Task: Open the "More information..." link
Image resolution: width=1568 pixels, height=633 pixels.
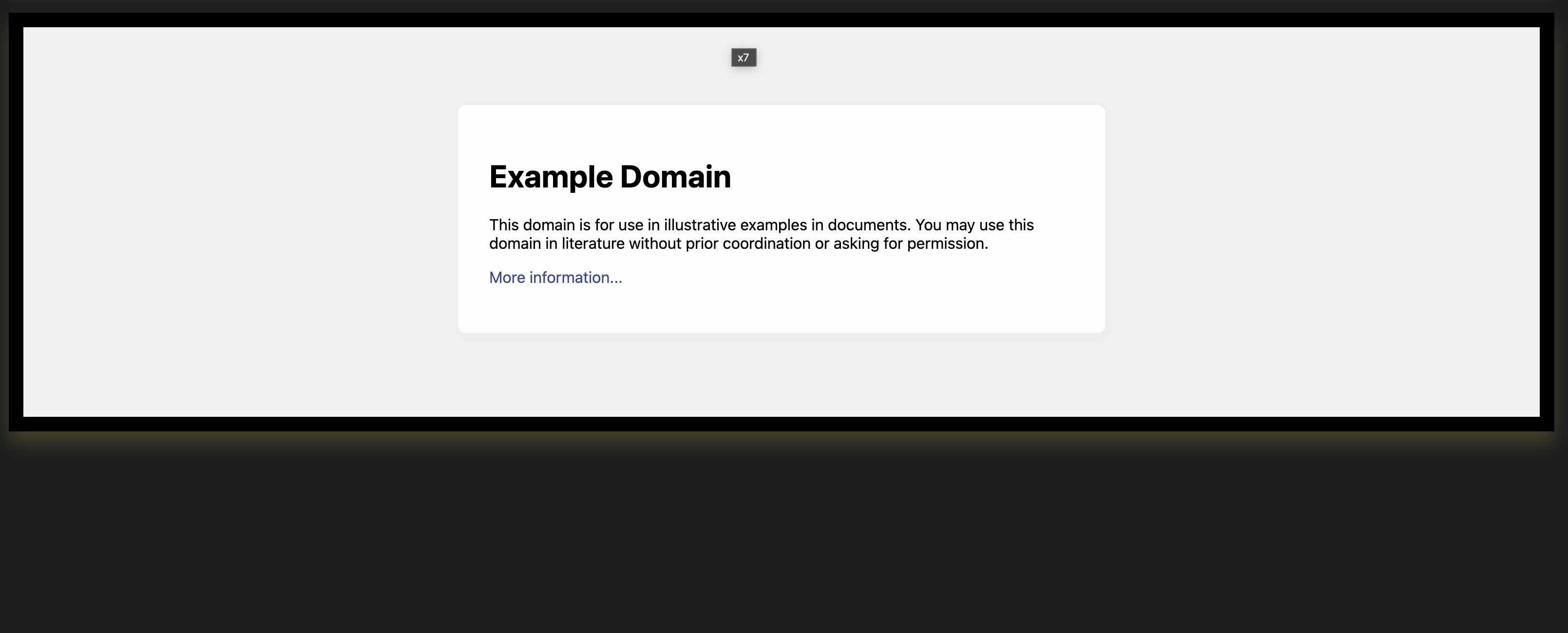Action: (x=555, y=277)
